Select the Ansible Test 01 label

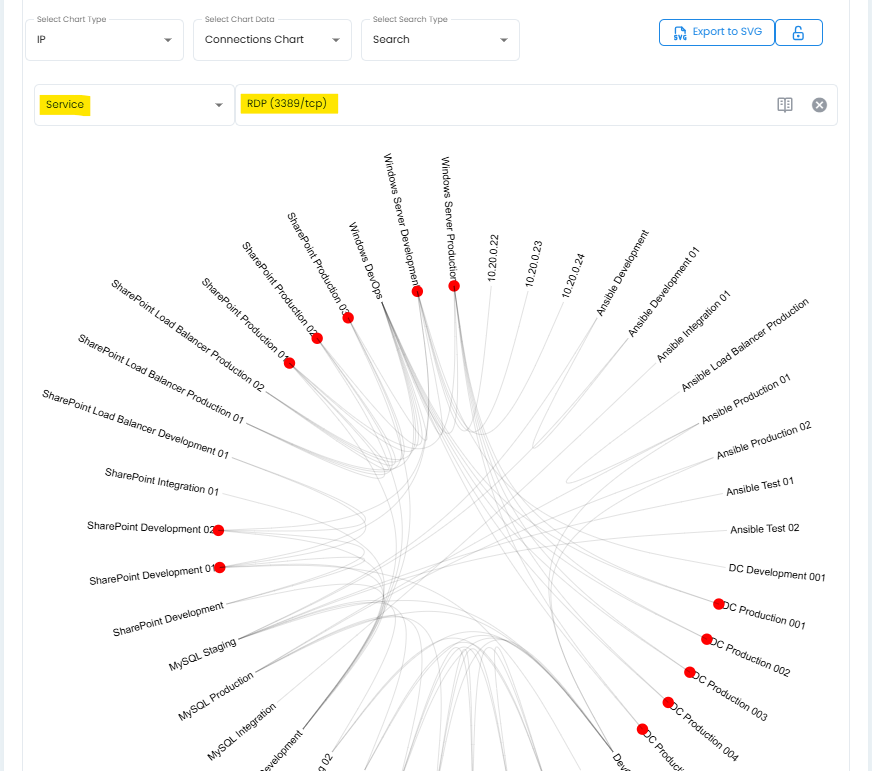(760, 487)
